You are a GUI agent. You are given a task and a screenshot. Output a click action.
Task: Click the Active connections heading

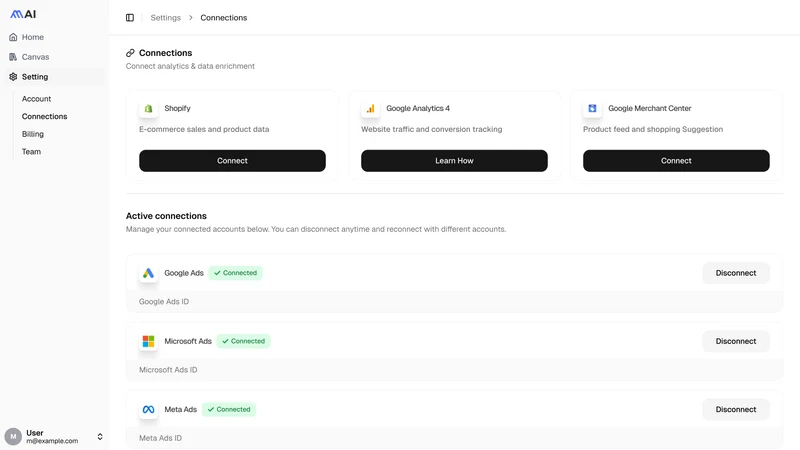point(166,216)
